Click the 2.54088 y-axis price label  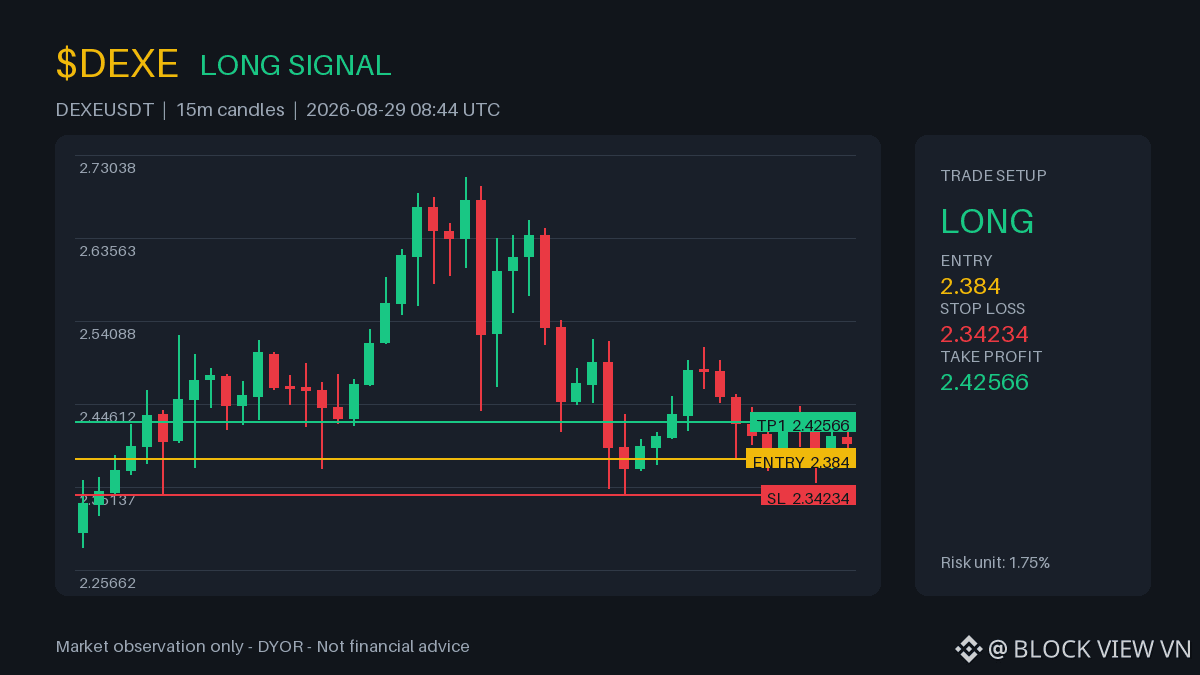(107, 334)
